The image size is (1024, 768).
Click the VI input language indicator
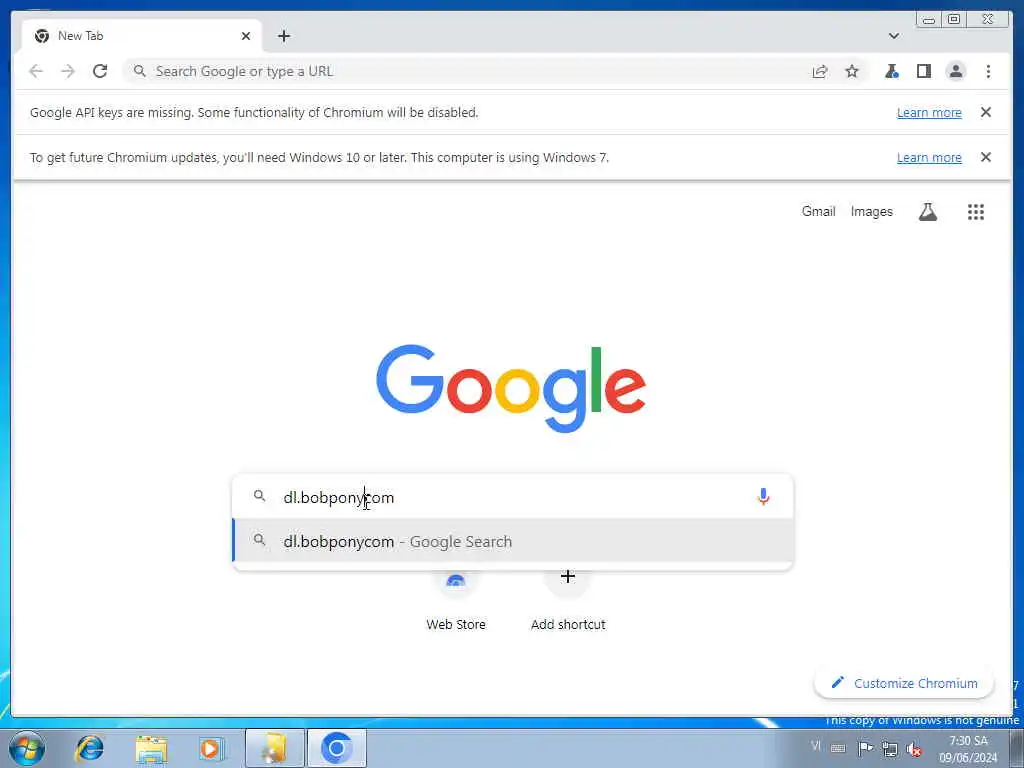816,746
